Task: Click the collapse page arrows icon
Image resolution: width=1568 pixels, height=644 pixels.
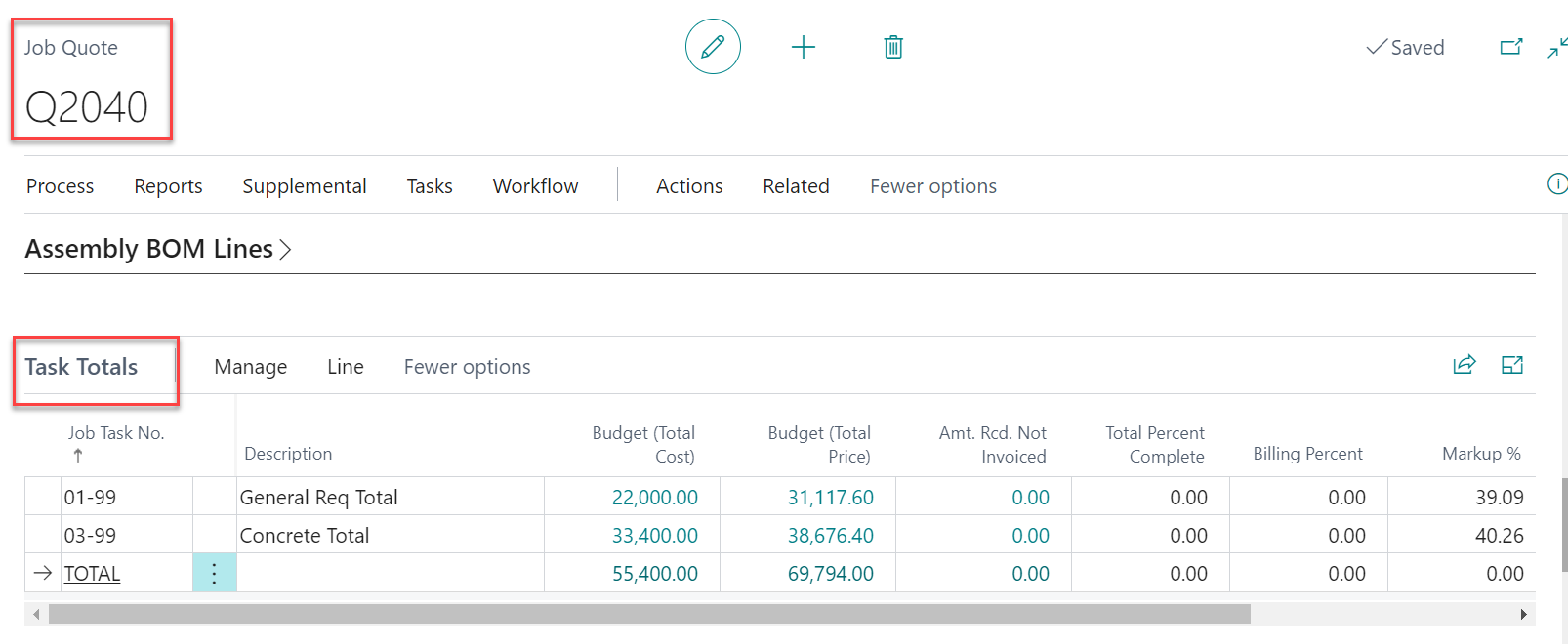Action: 1557,48
